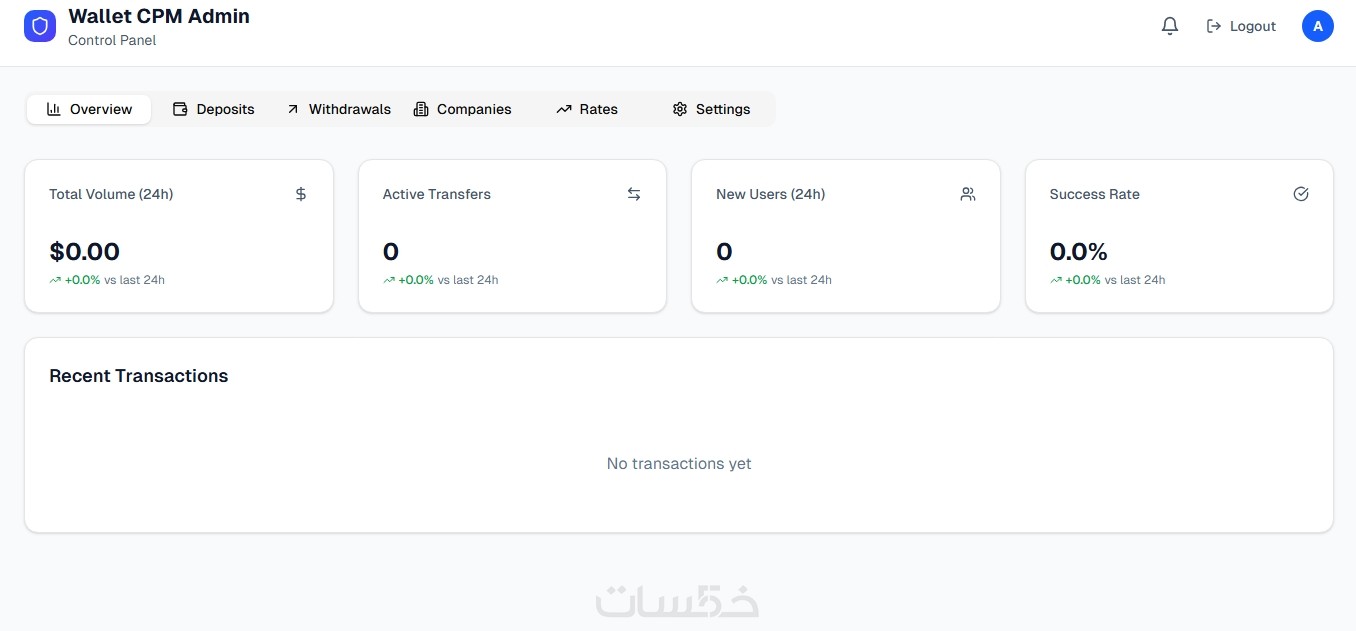The width and height of the screenshot is (1356, 631).
Task: Switch to the Overview tab
Action: [x=89, y=109]
